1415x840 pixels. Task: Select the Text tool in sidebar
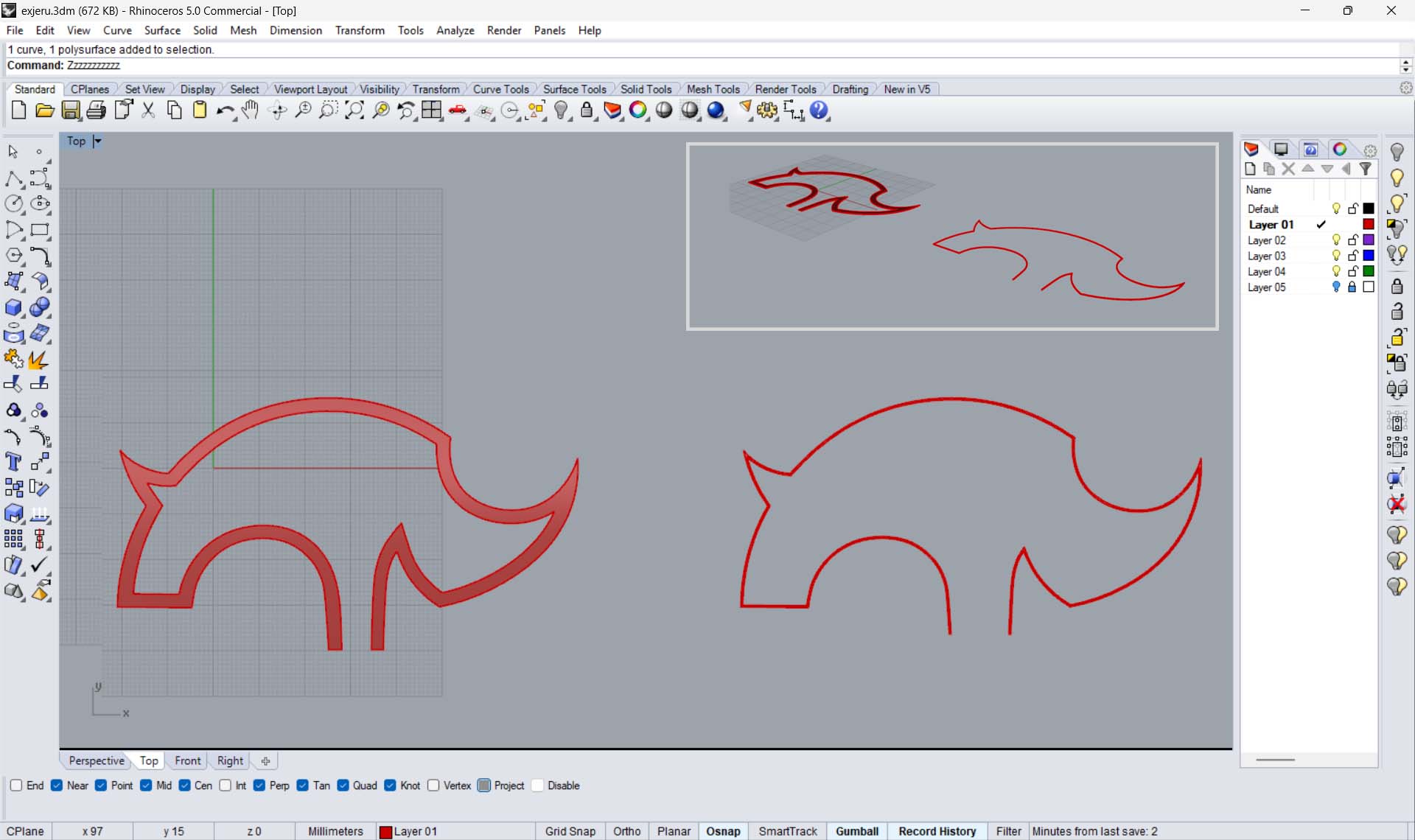tap(13, 462)
